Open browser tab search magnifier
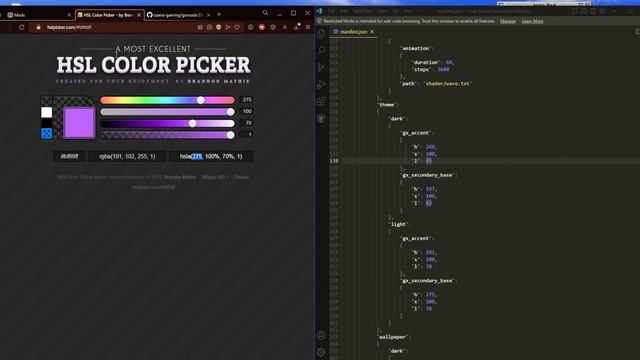 pyautogui.click(x=265, y=13)
